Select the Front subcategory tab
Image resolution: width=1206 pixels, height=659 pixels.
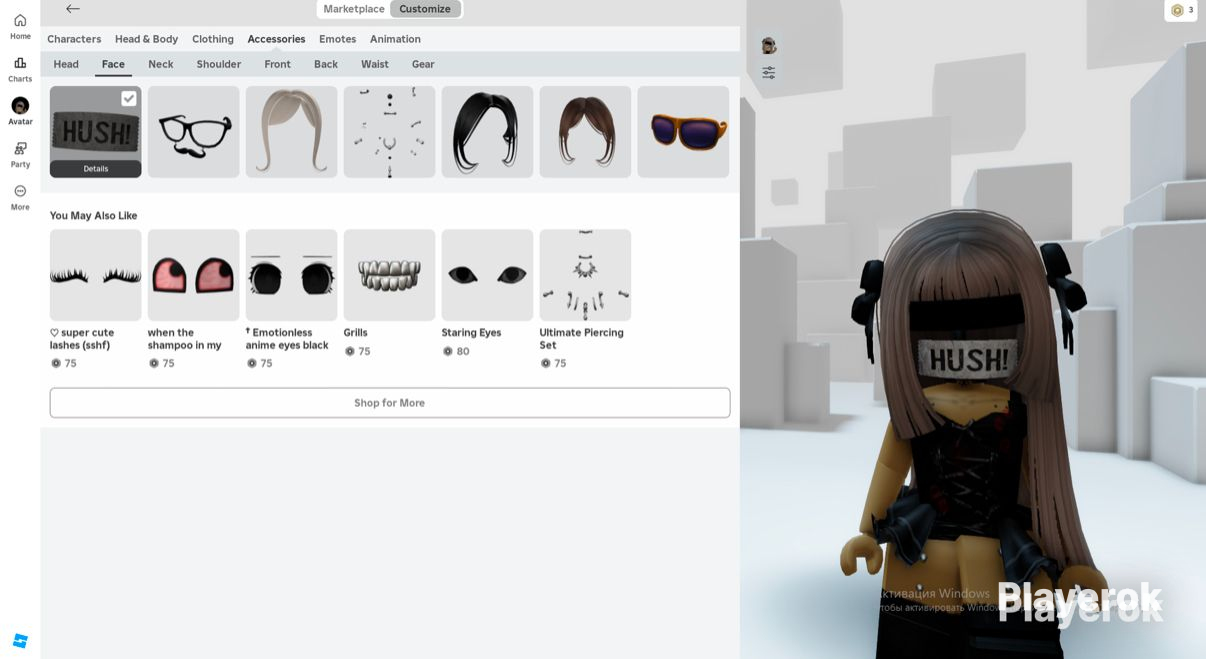click(278, 64)
